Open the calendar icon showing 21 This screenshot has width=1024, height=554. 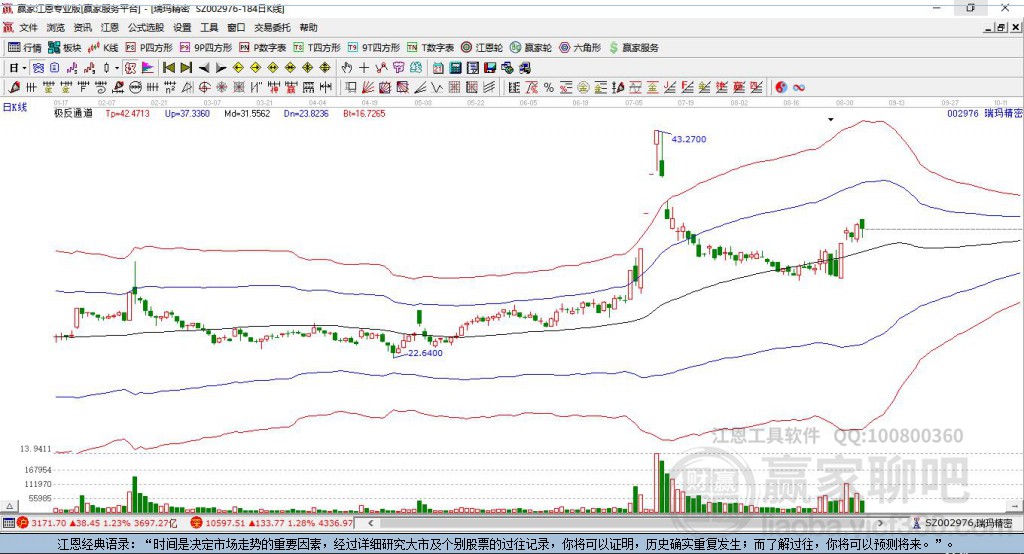click(x=438, y=68)
